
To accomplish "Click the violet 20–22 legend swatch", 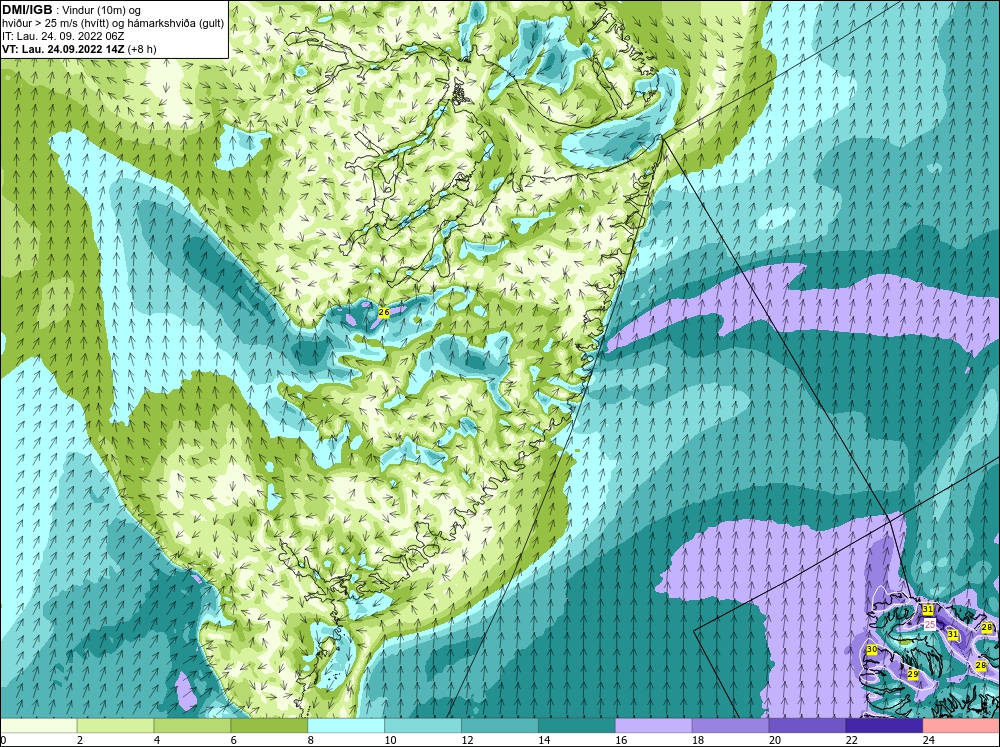I will pos(807,726).
